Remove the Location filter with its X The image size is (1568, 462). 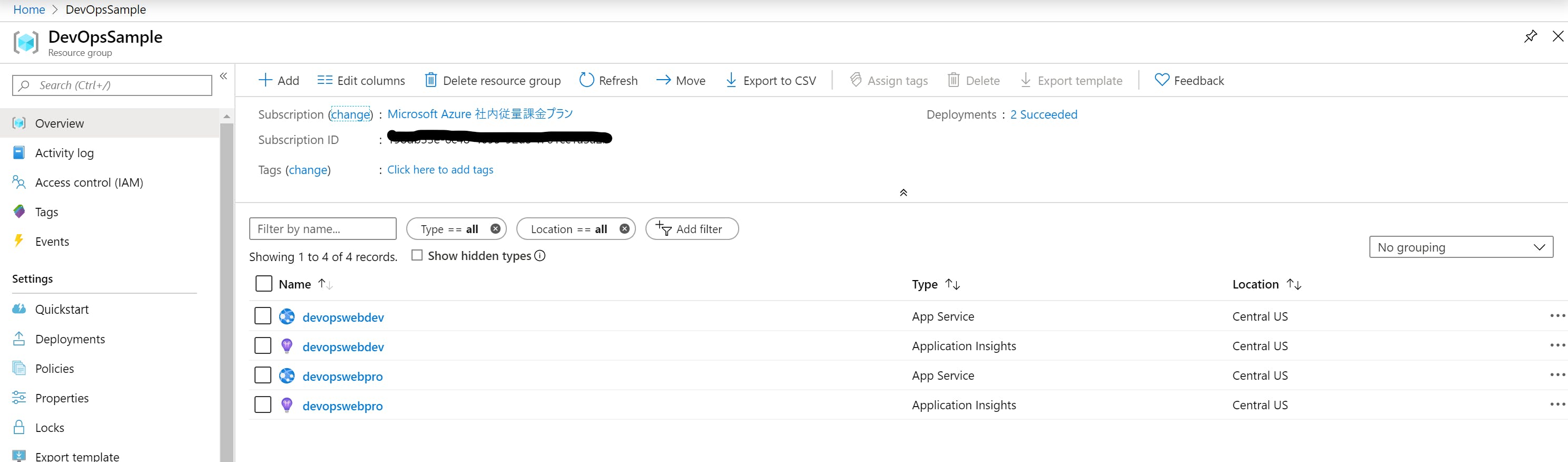click(624, 228)
